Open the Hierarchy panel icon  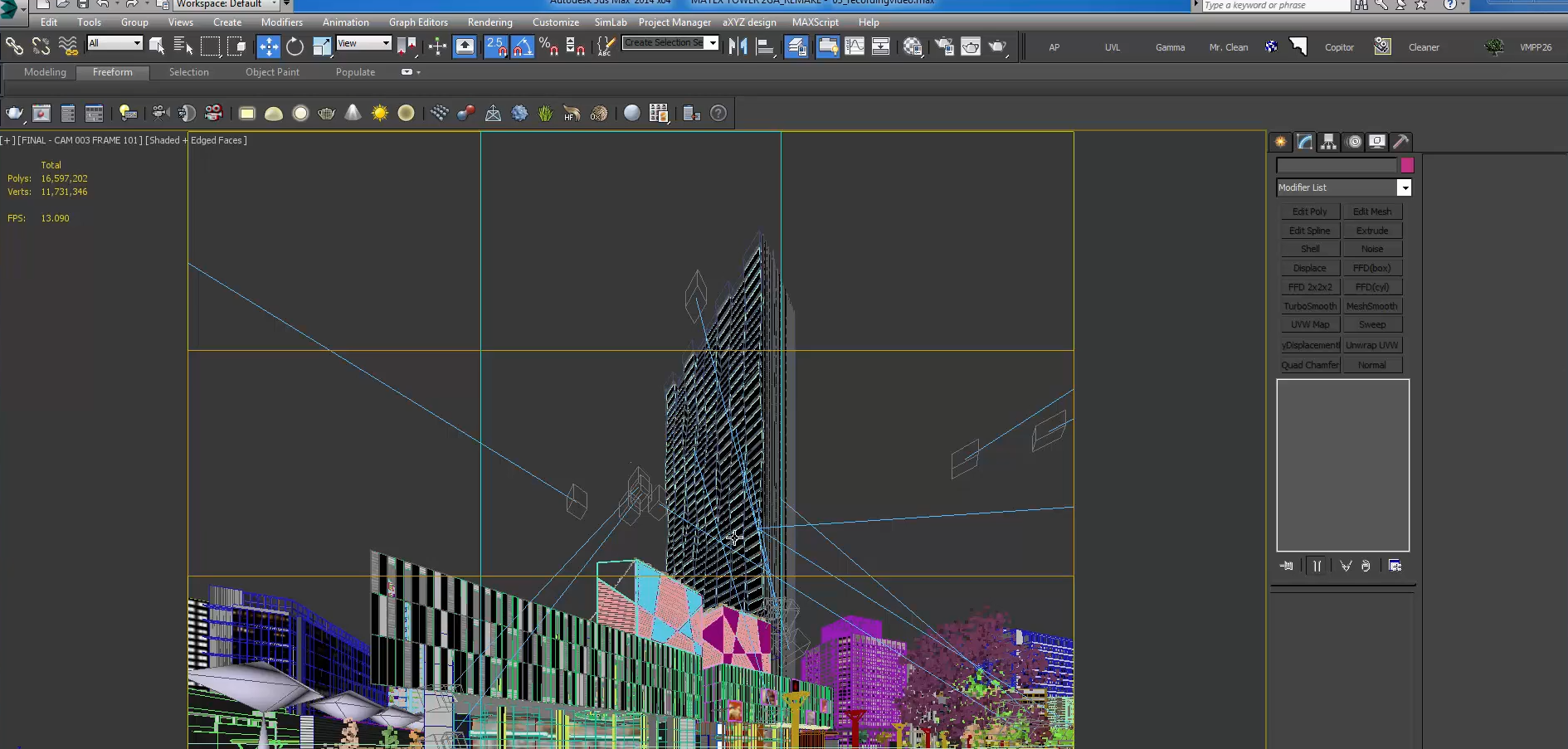1328,142
